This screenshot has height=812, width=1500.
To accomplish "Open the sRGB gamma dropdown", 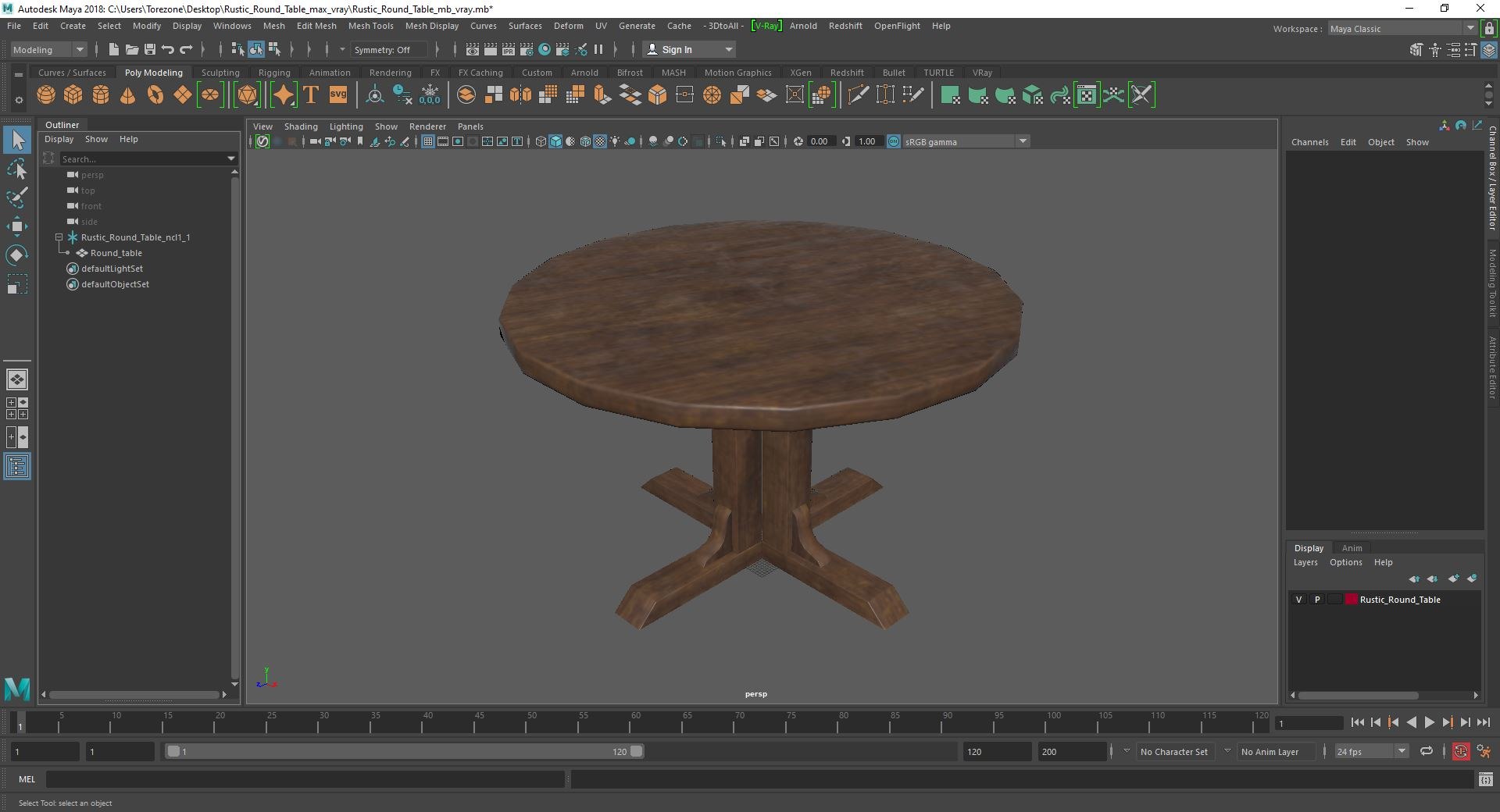I will (x=966, y=141).
